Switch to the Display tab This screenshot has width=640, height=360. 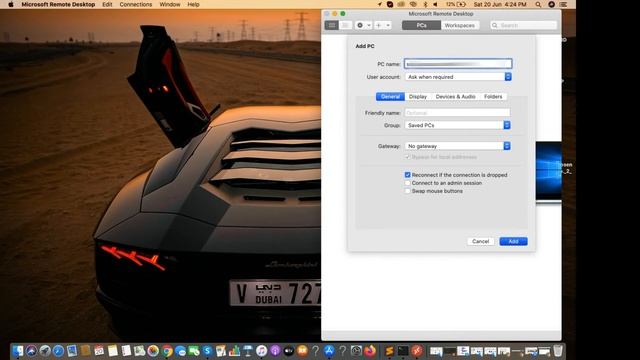tap(418, 97)
